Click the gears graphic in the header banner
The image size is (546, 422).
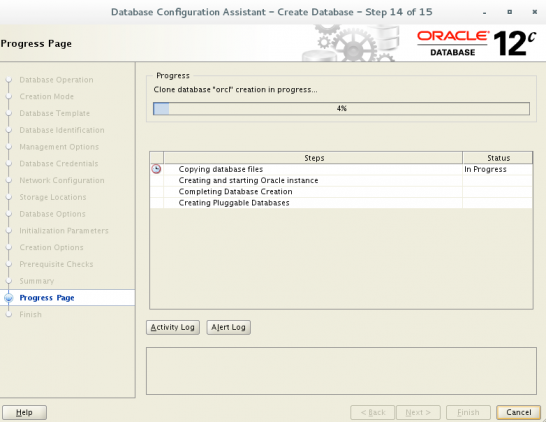click(350, 43)
